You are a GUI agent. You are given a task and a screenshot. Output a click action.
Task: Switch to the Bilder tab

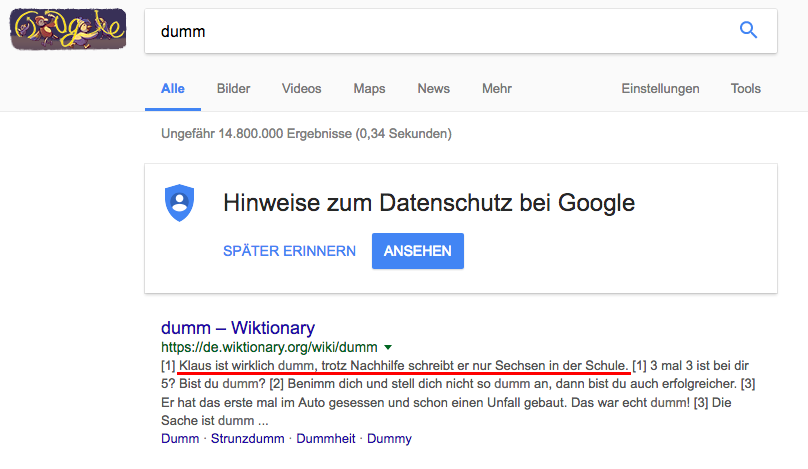click(233, 89)
